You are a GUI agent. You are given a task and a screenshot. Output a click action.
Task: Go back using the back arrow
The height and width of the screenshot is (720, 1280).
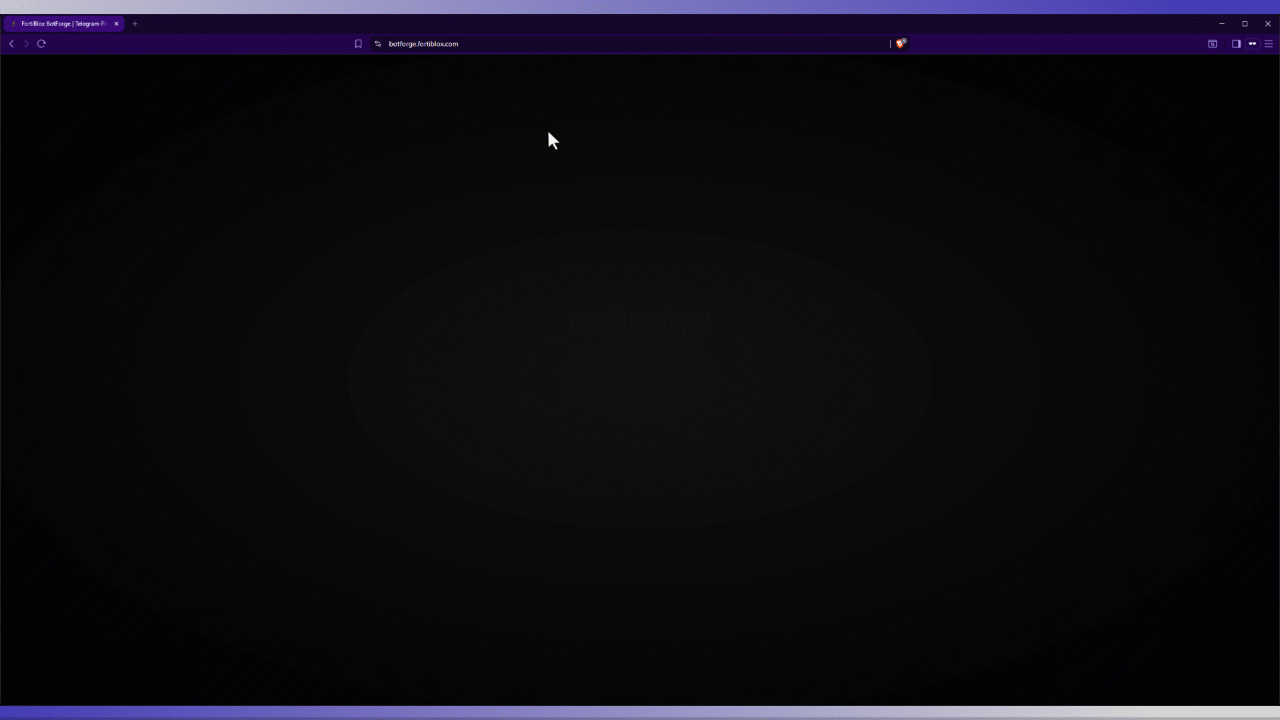11,44
